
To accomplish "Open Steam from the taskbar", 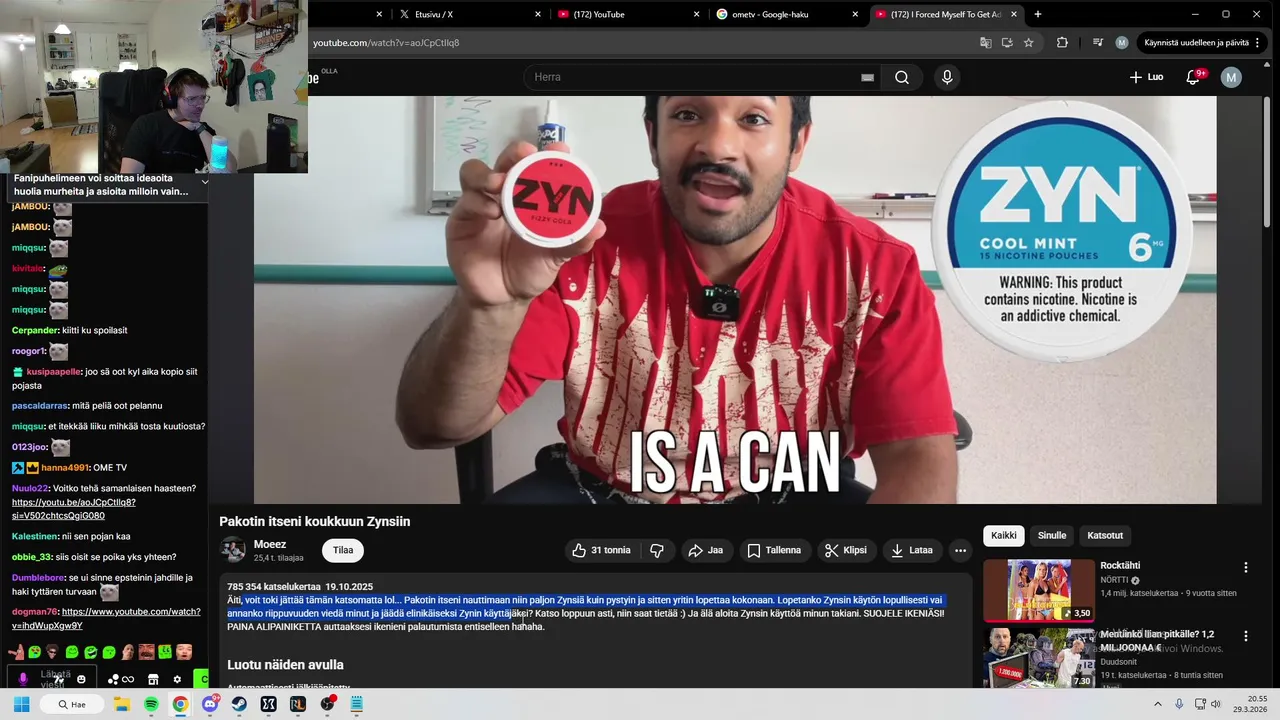I will (x=239, y=704).
